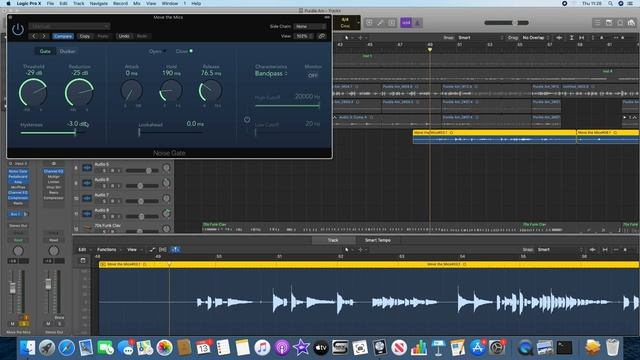Open the Media Browser icon

click(631, 23)
